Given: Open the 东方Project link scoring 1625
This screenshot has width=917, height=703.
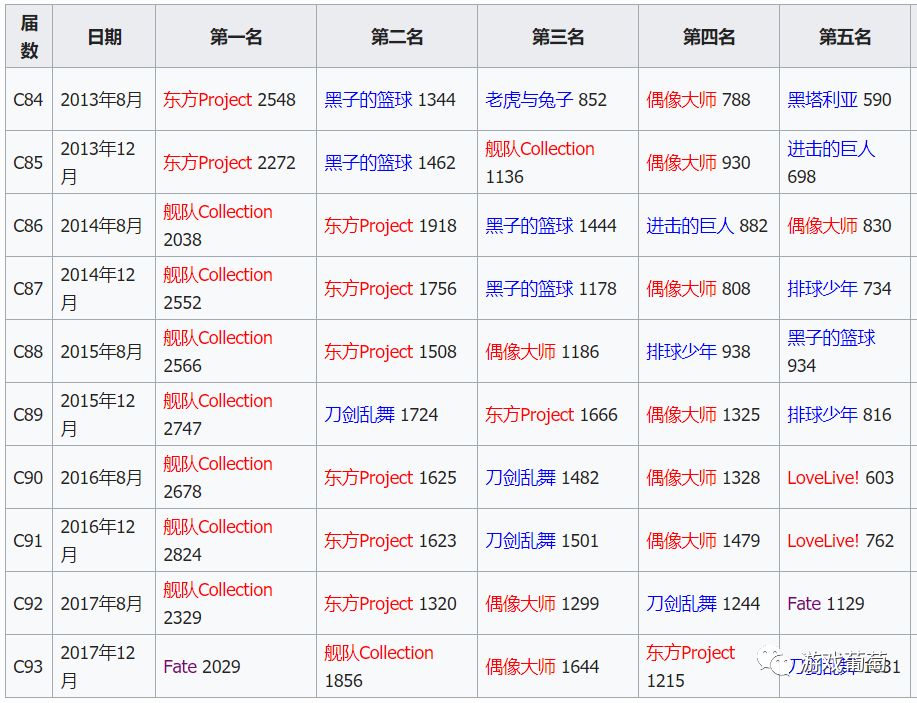Looking at the screenshot, I should (x=368, y=478).
